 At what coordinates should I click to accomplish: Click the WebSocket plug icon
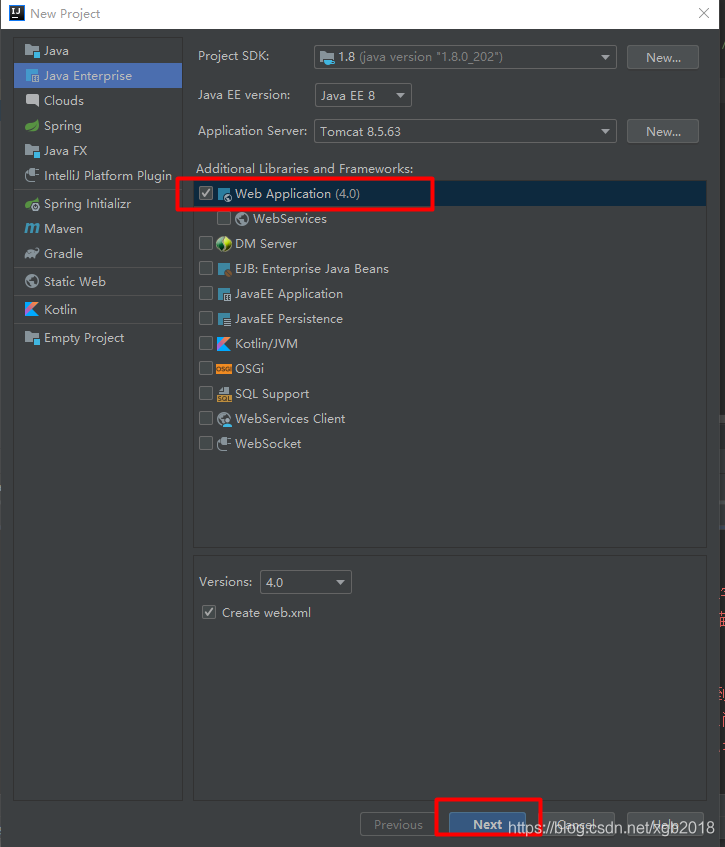coord(224,443)
